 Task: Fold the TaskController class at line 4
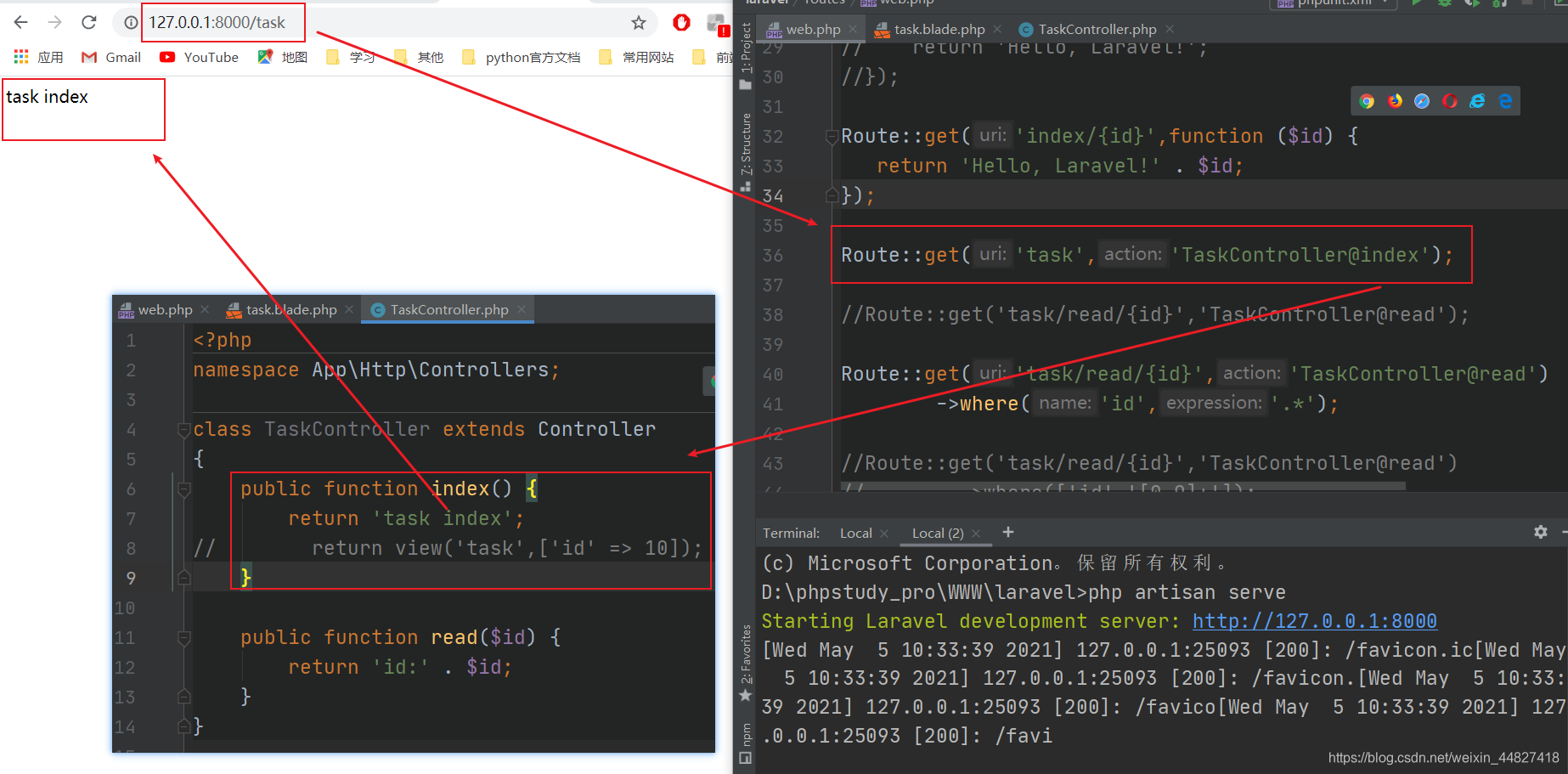pos(183,430)
